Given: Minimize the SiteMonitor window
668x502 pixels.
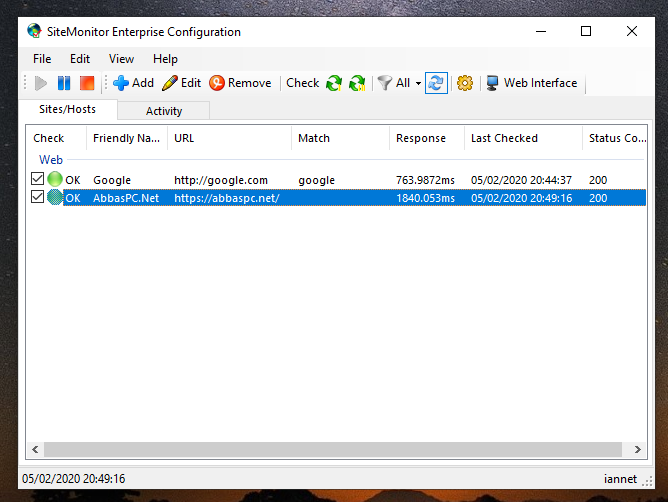Looking at the screenshot, I should (541, 31).
